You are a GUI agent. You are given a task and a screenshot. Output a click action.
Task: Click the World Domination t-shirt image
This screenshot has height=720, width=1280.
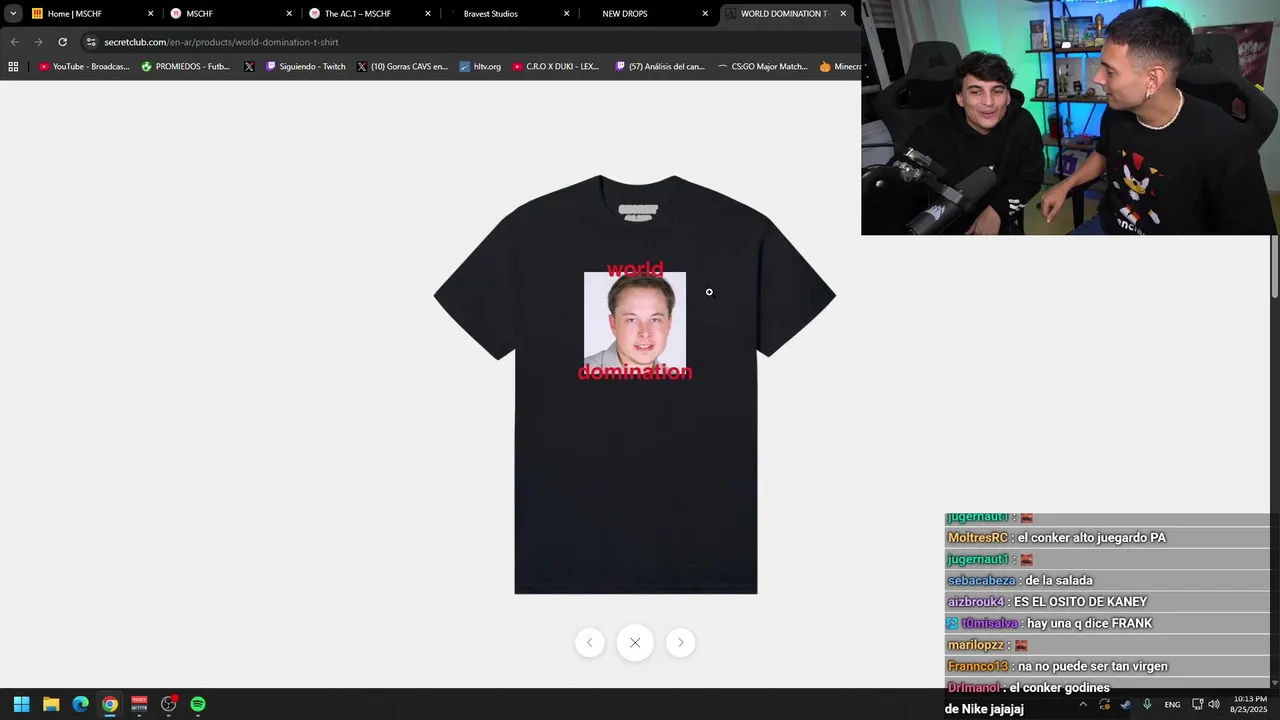(635, 385)
